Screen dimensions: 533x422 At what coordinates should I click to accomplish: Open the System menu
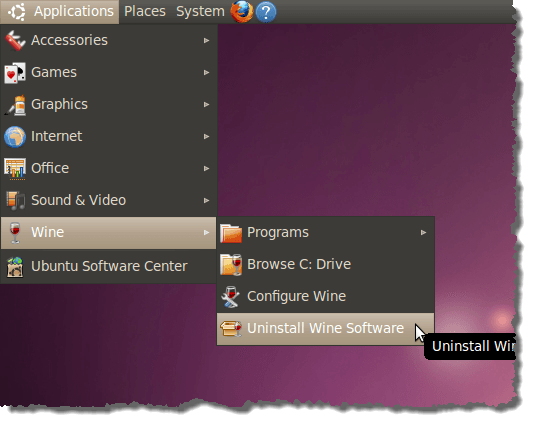[200, 12]
